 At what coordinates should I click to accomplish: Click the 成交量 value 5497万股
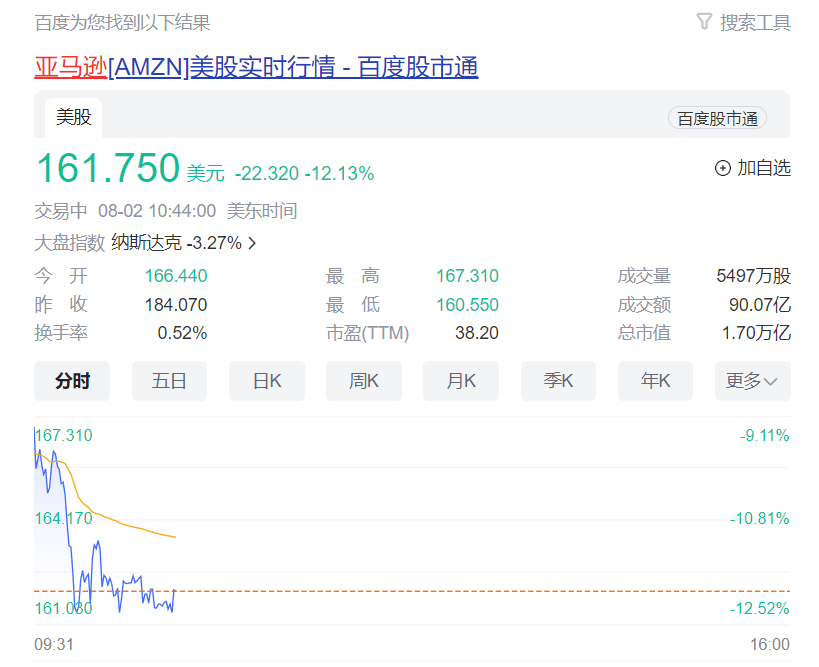(x=754, y=276)
